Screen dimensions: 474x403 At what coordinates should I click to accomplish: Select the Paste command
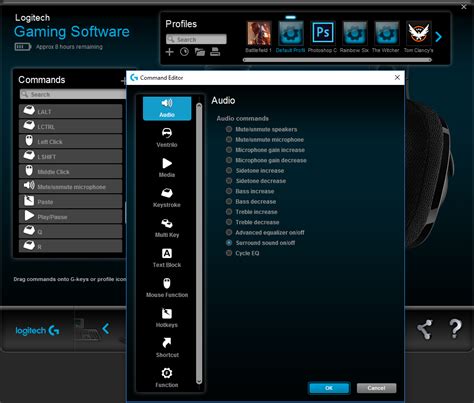coord(70,201)
